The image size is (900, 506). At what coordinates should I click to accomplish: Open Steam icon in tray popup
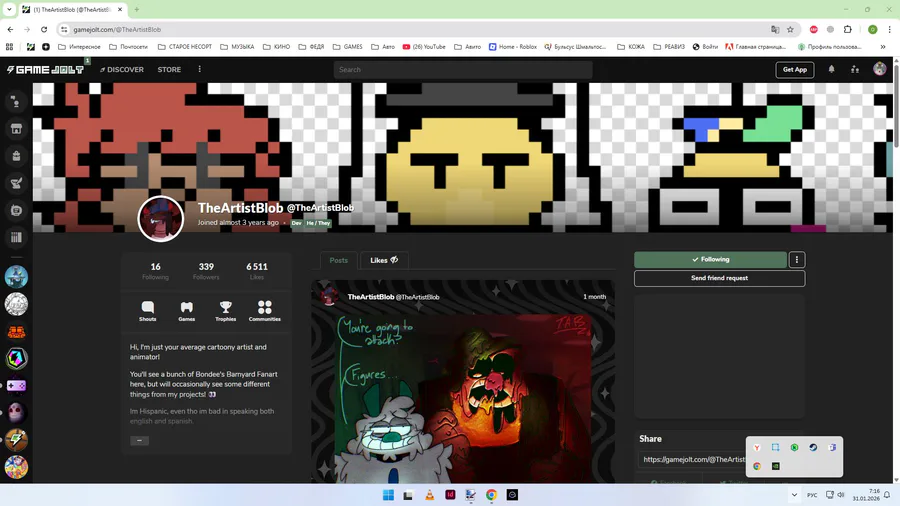(x=813, y=447)
